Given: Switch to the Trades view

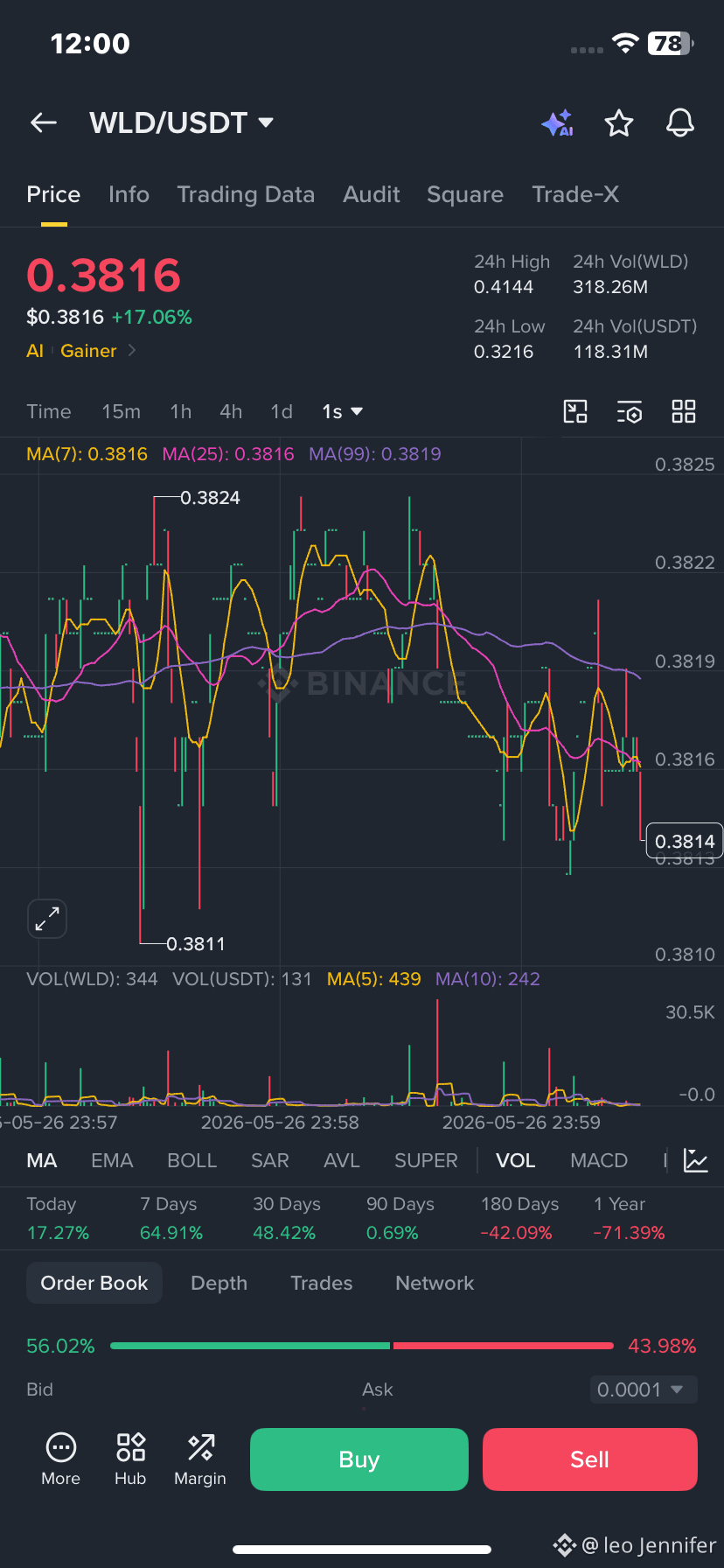Looking at the screenshot, I should pyautogui.click(x=322, y=1283).
